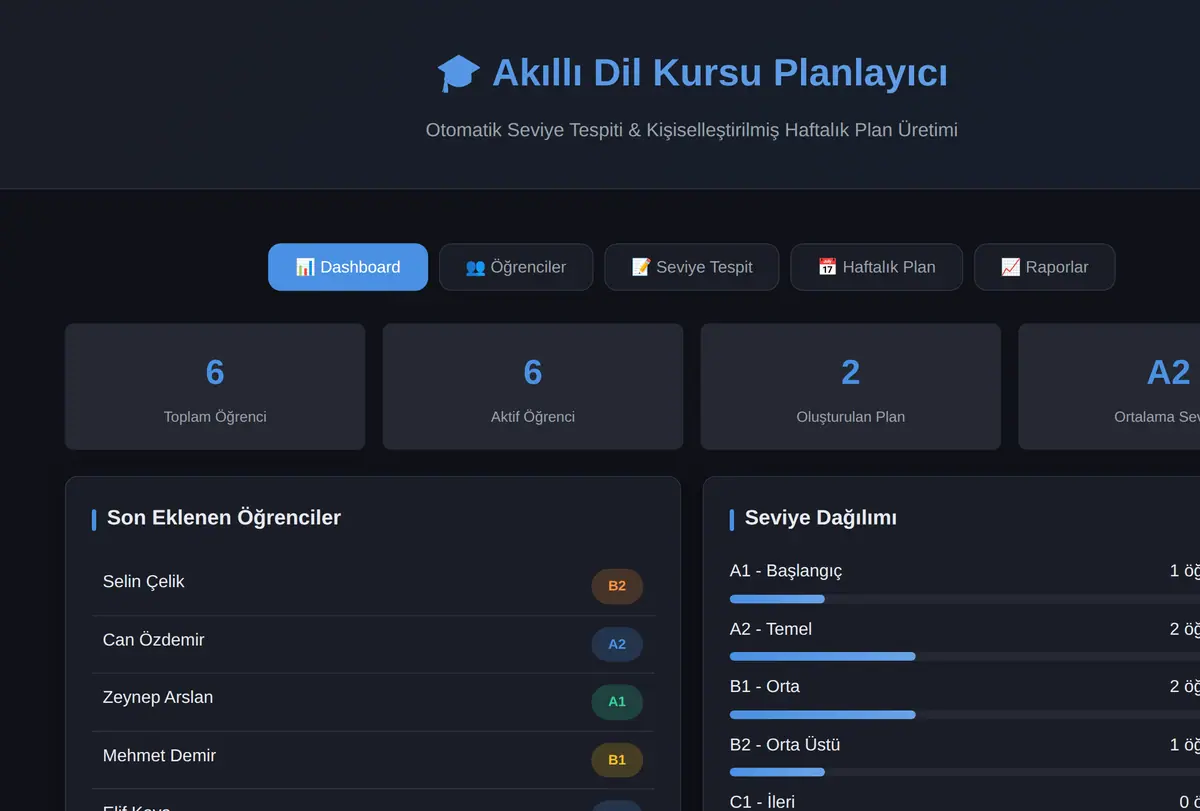Click the A2 average level card
The height and width of the screenshot is (811, 1200).
pos(1109,387)
